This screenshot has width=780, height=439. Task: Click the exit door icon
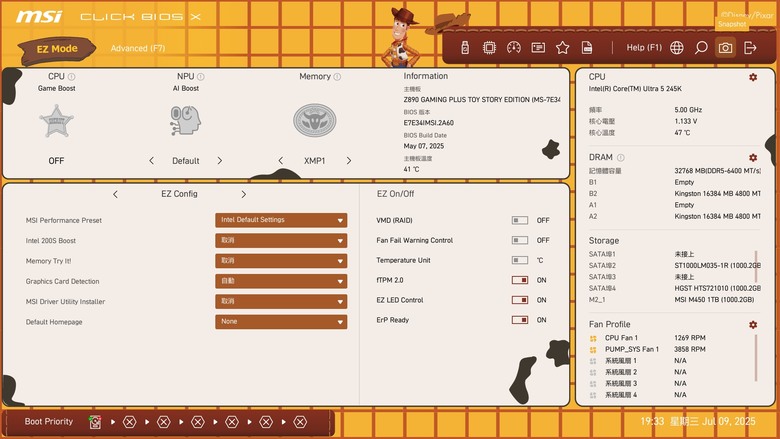point(750,48)
